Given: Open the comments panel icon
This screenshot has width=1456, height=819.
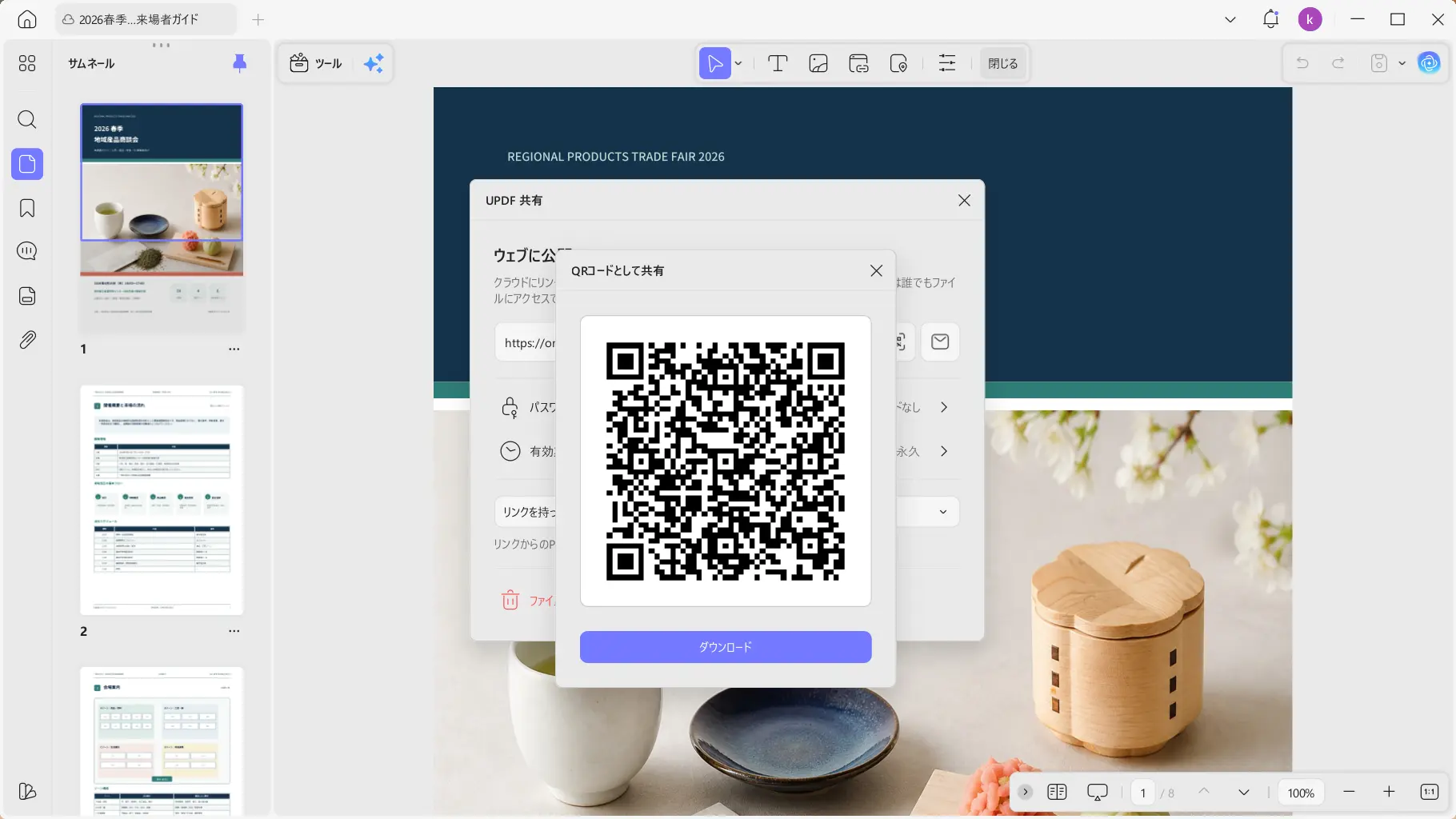Looking at the screenshot, I should [27, 251].
